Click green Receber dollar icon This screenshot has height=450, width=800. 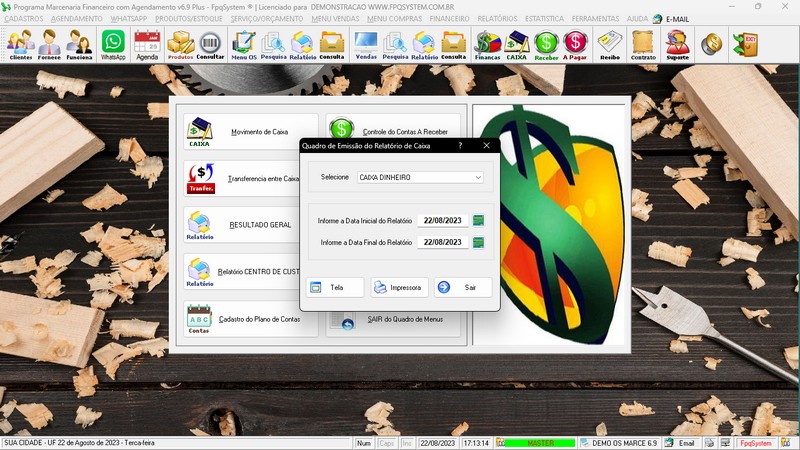coord(546,45)
